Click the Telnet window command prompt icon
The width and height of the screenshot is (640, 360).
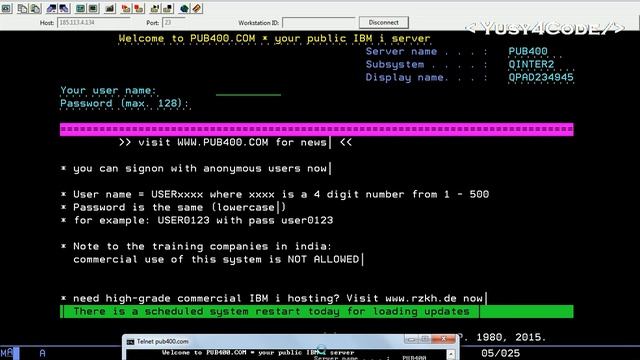(x=130, y=342)
